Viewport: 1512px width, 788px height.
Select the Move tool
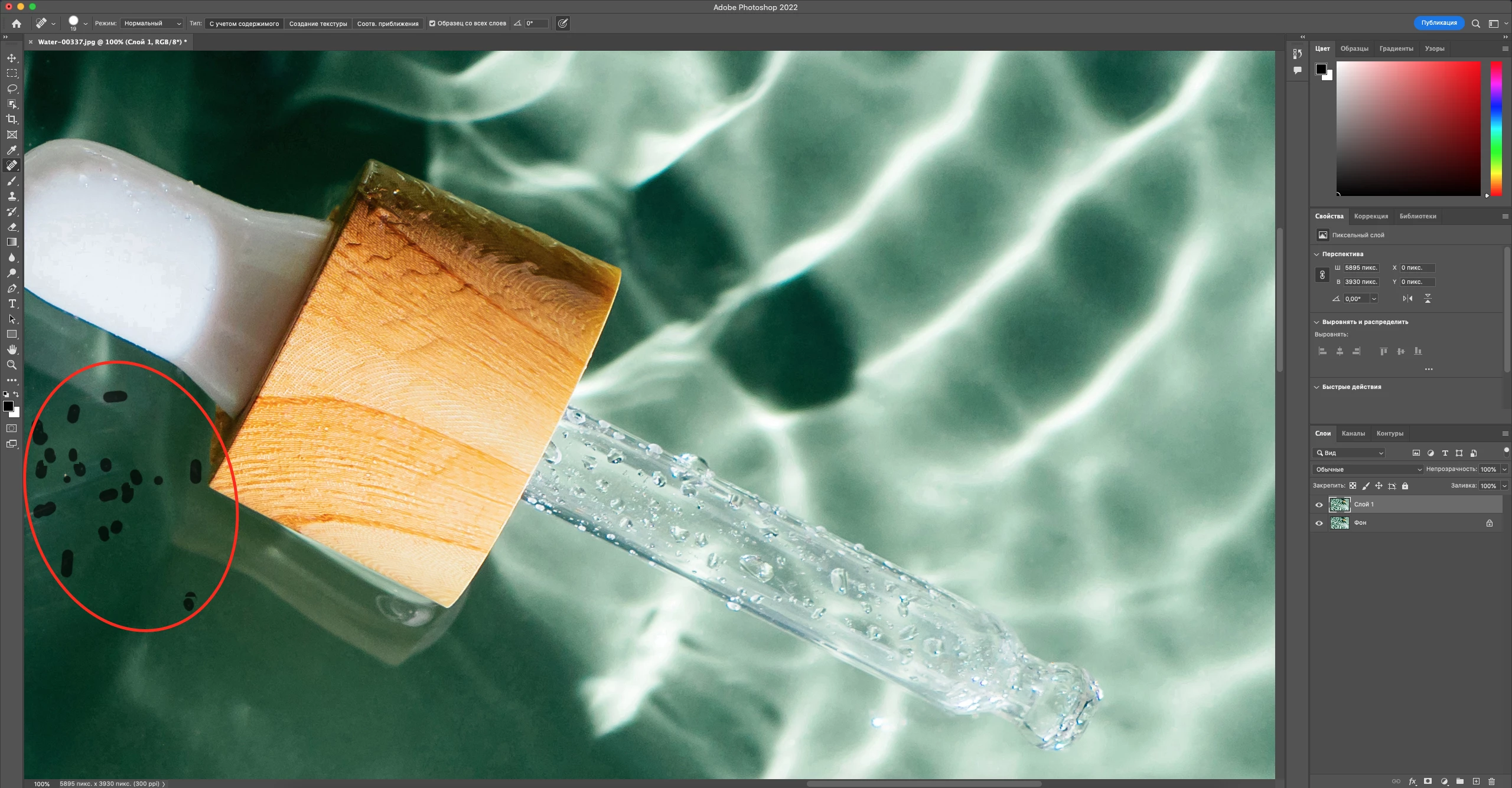coord(12,58)
